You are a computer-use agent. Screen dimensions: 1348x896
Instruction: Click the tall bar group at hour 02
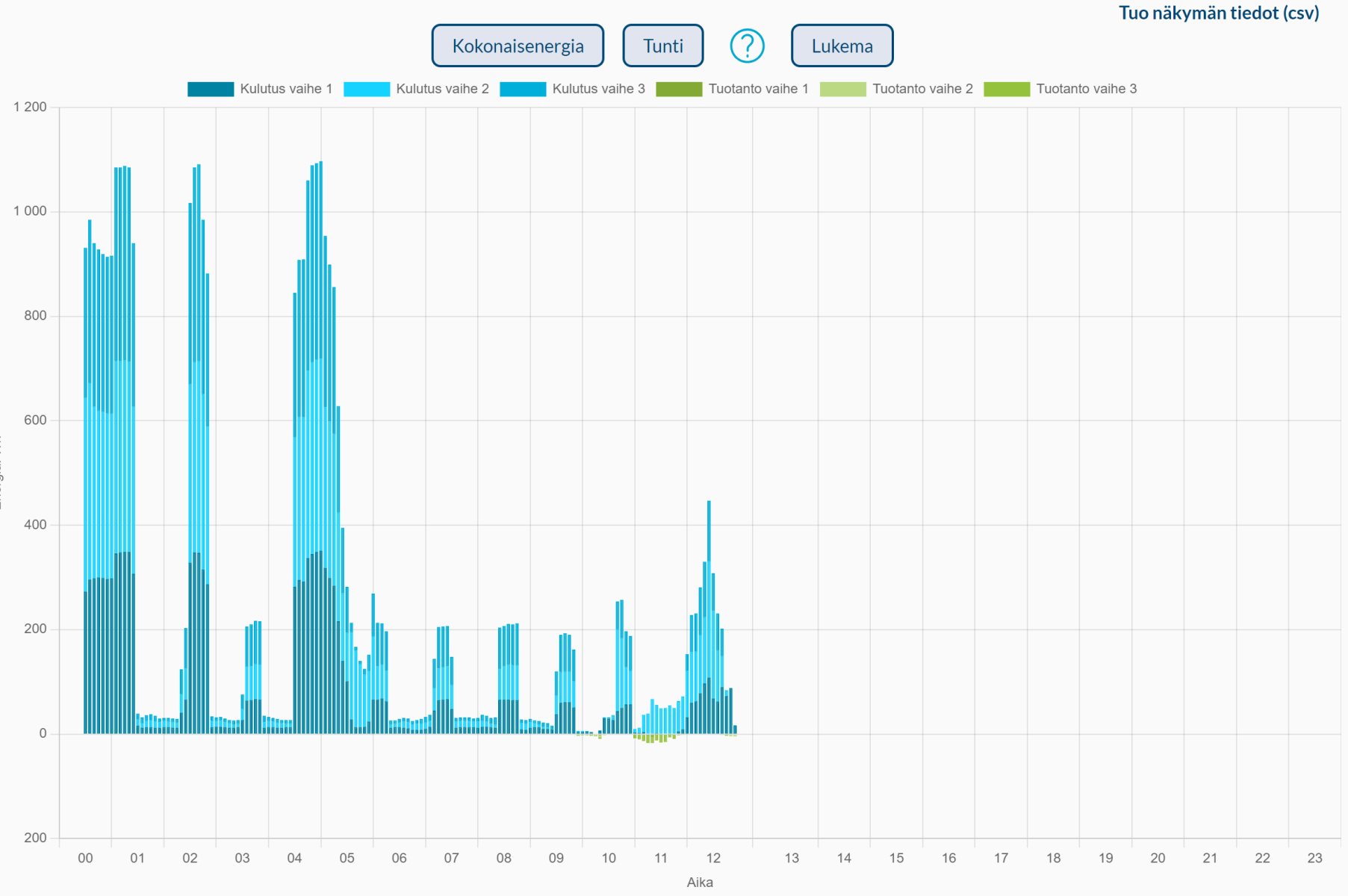(x=198, y=448)
